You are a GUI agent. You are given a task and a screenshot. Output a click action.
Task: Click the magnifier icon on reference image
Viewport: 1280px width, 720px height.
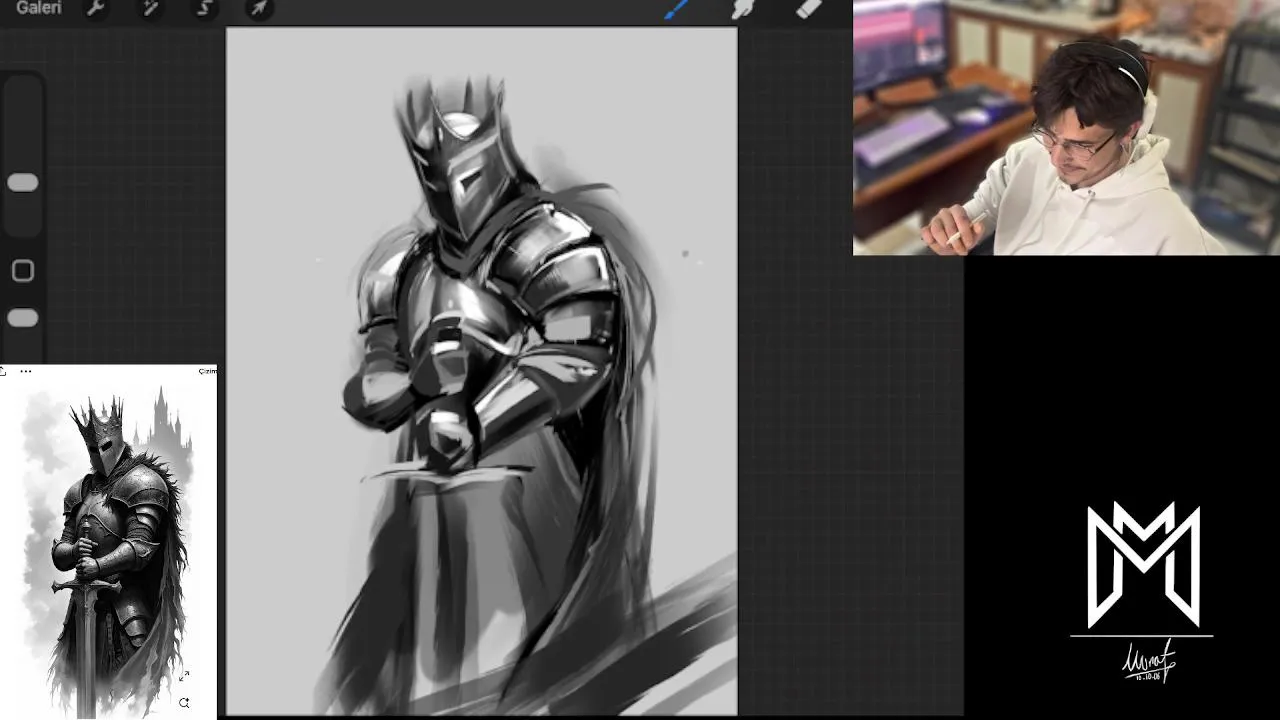click(x=184, y=703)
